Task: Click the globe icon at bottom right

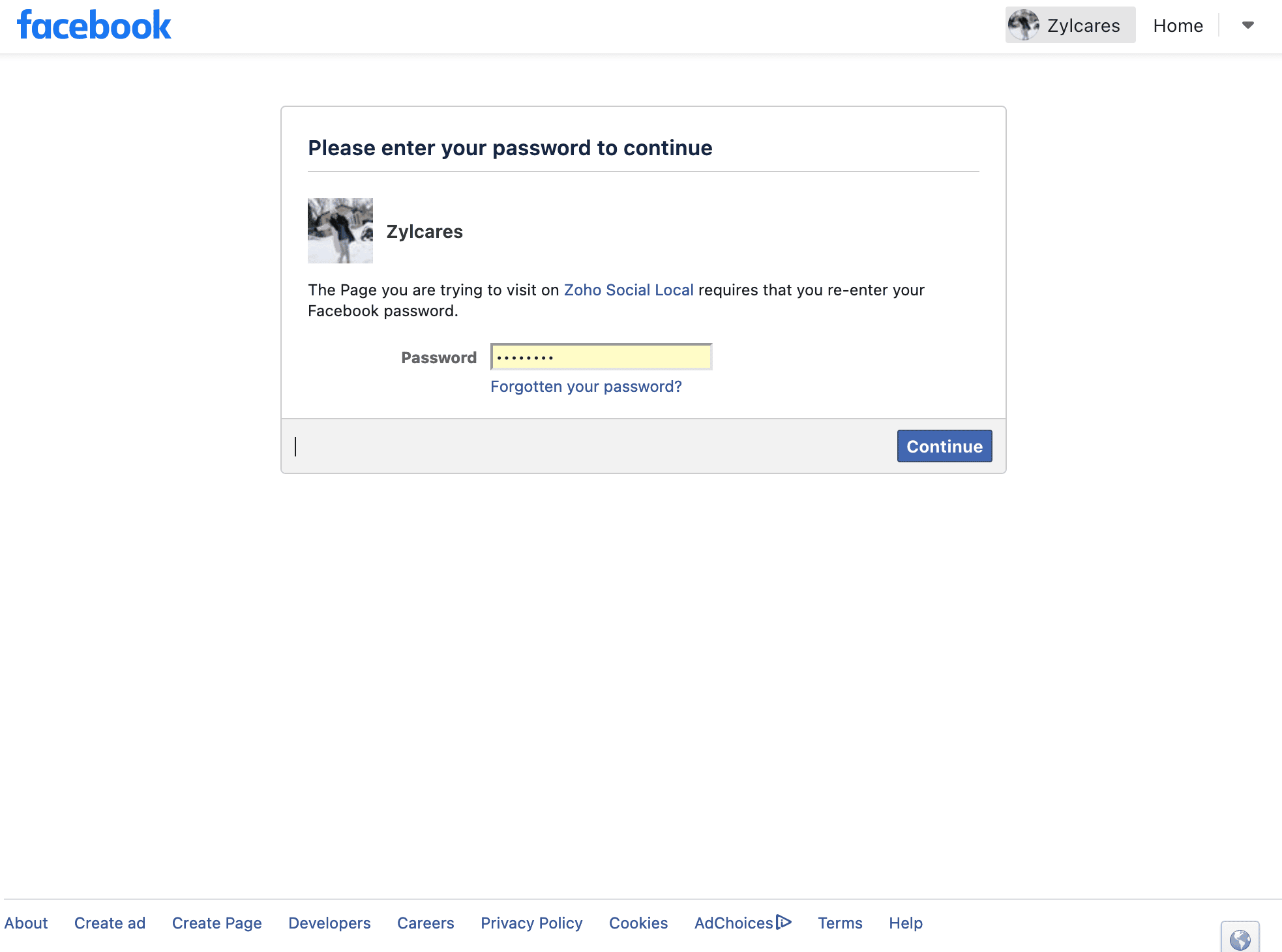Action: point(1240,939)
